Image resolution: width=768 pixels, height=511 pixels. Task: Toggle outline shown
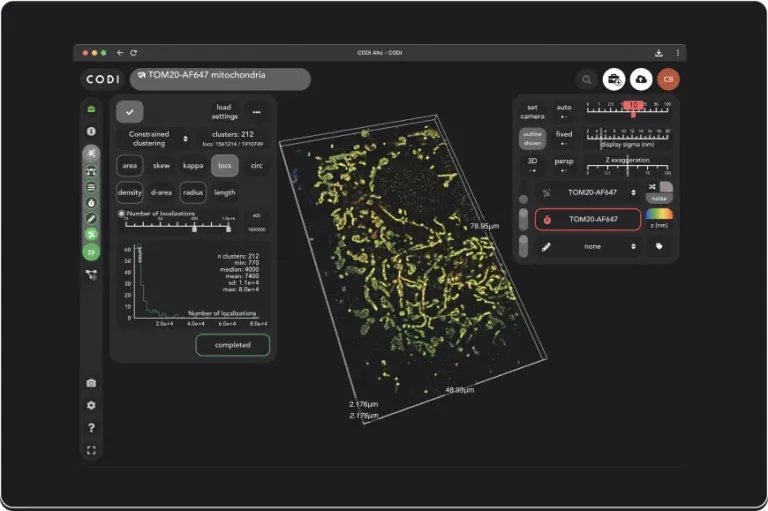(532, 139)
